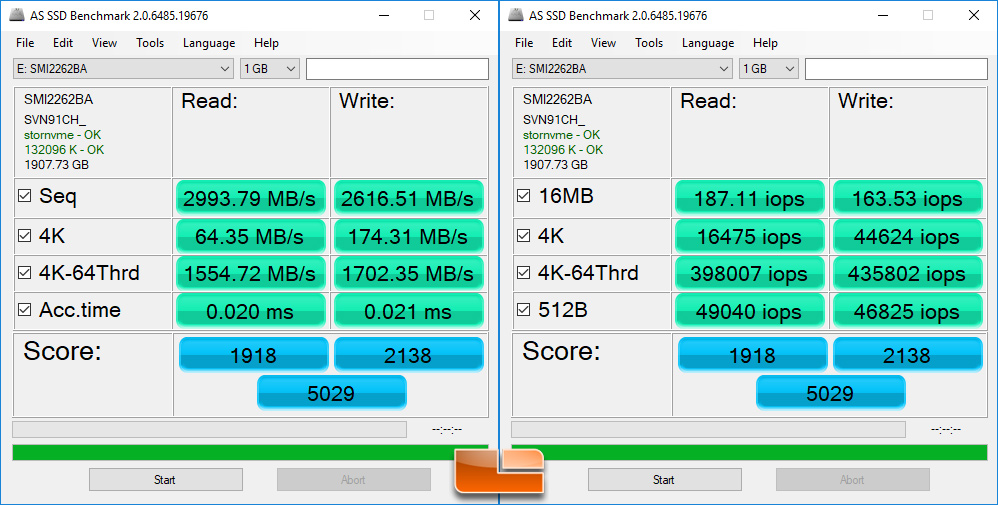The image size is (998, 505).
Task: Toggle the 4K checkbox in left window
Action: (x=24, y=236)
